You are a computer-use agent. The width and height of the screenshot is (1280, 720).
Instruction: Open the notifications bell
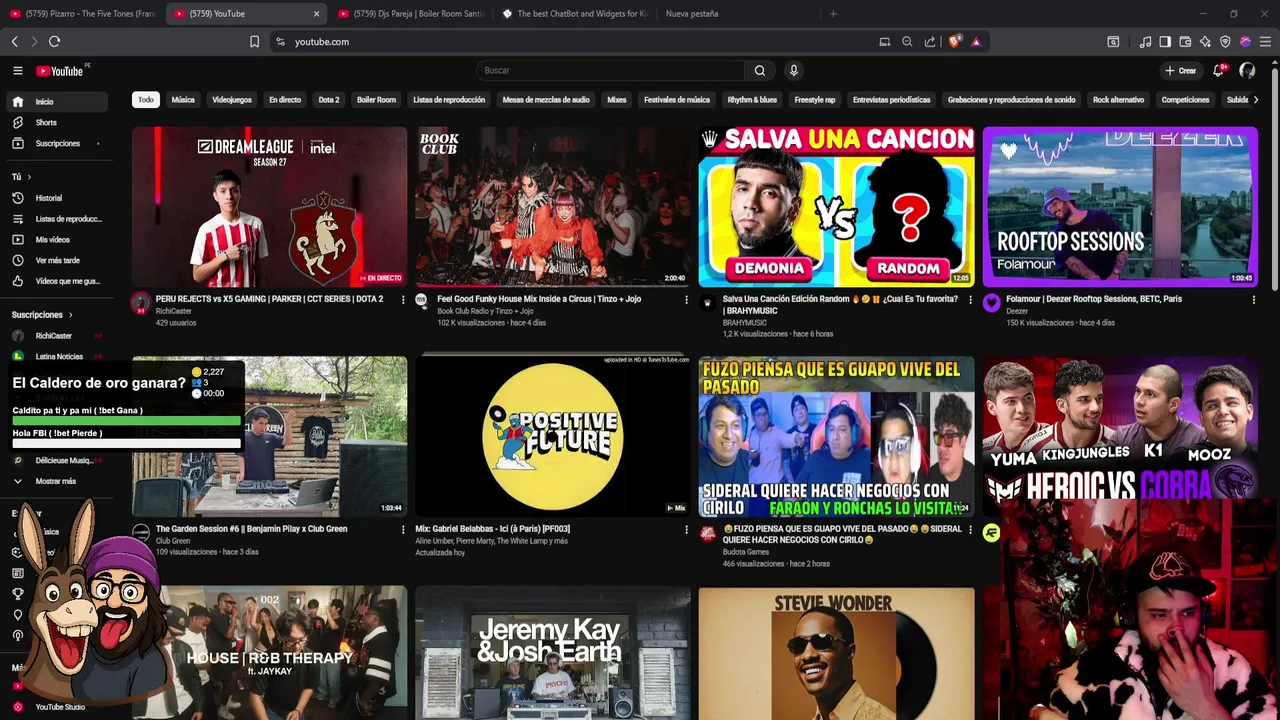point(1218,70)
